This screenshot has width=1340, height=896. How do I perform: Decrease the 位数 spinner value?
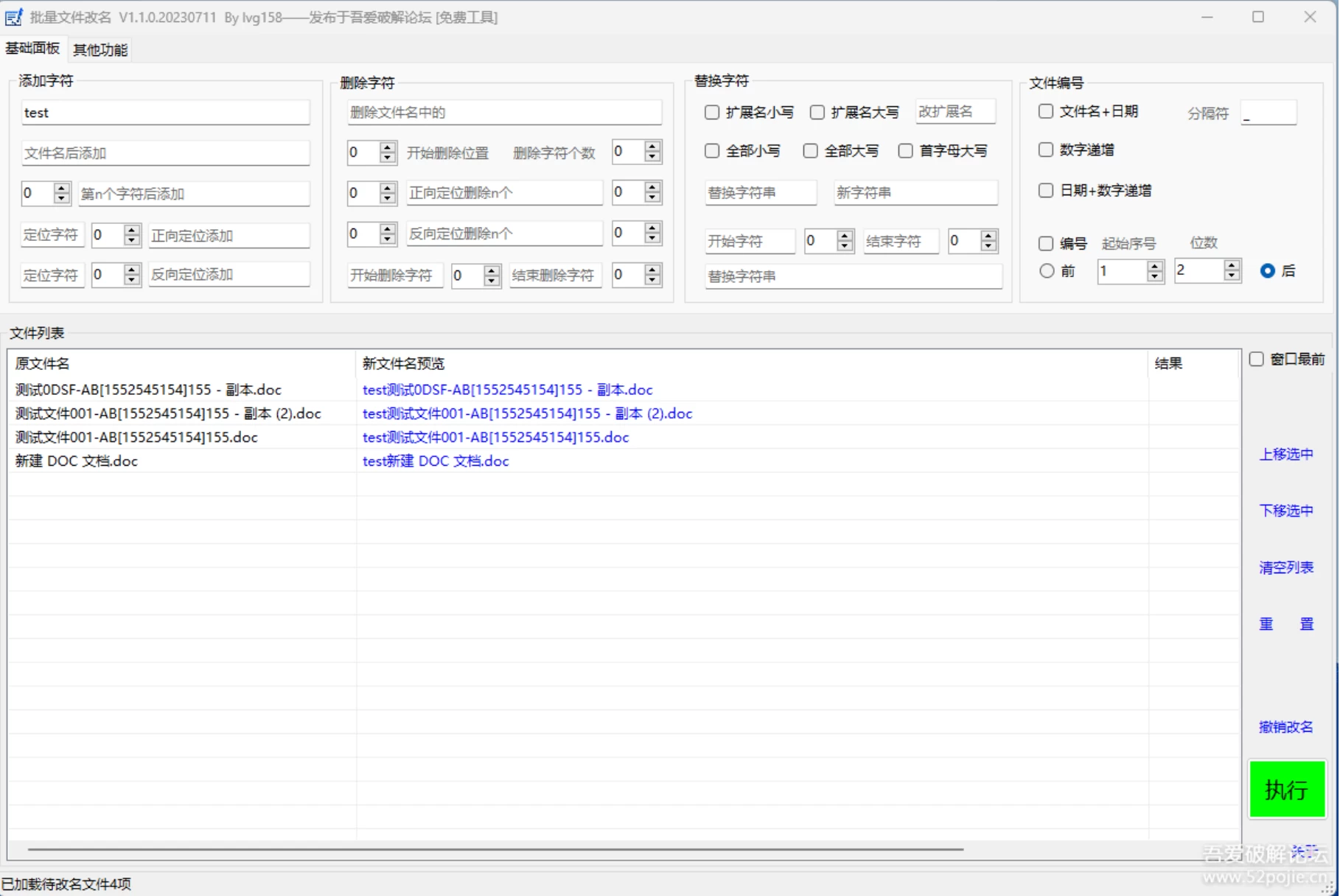coord(1232,276)
